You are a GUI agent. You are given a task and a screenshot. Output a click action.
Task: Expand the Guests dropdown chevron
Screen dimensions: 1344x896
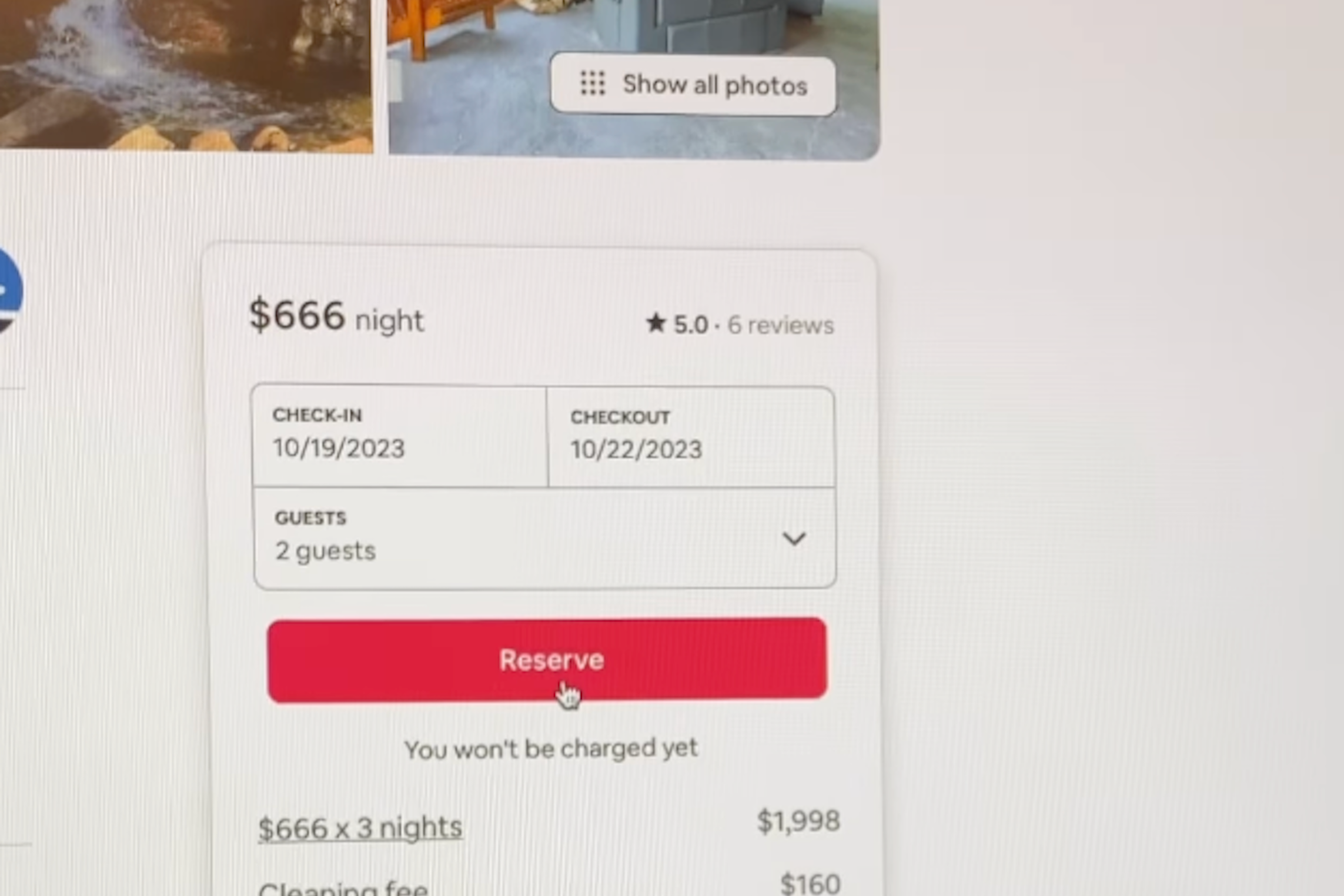tap(794, 538)
